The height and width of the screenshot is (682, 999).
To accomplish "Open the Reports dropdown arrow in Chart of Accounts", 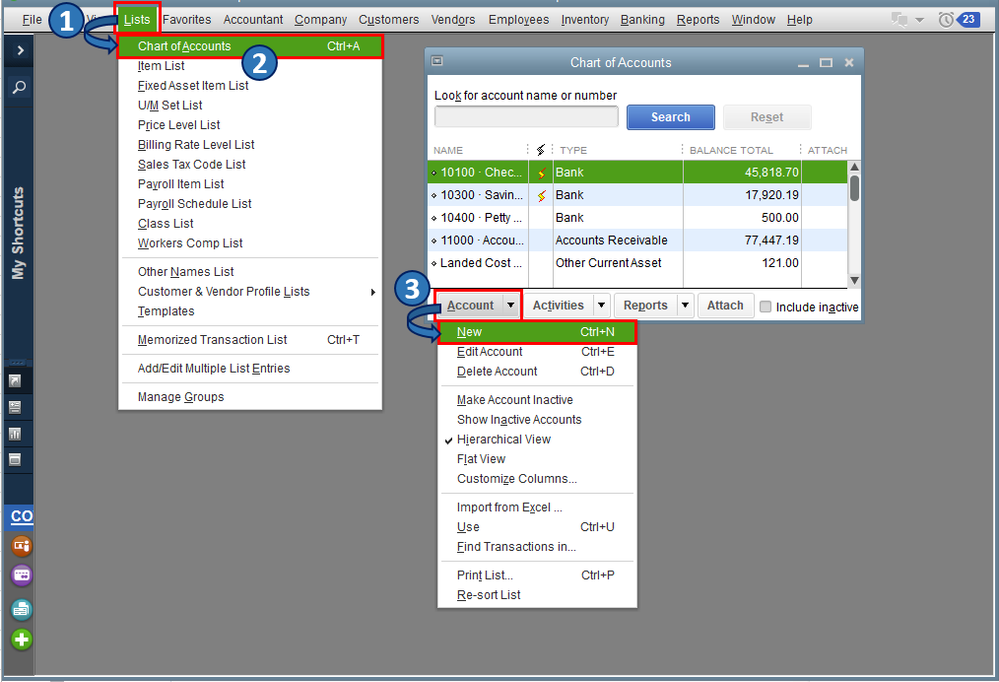I will pyautogui.click(x=684, y=305).
